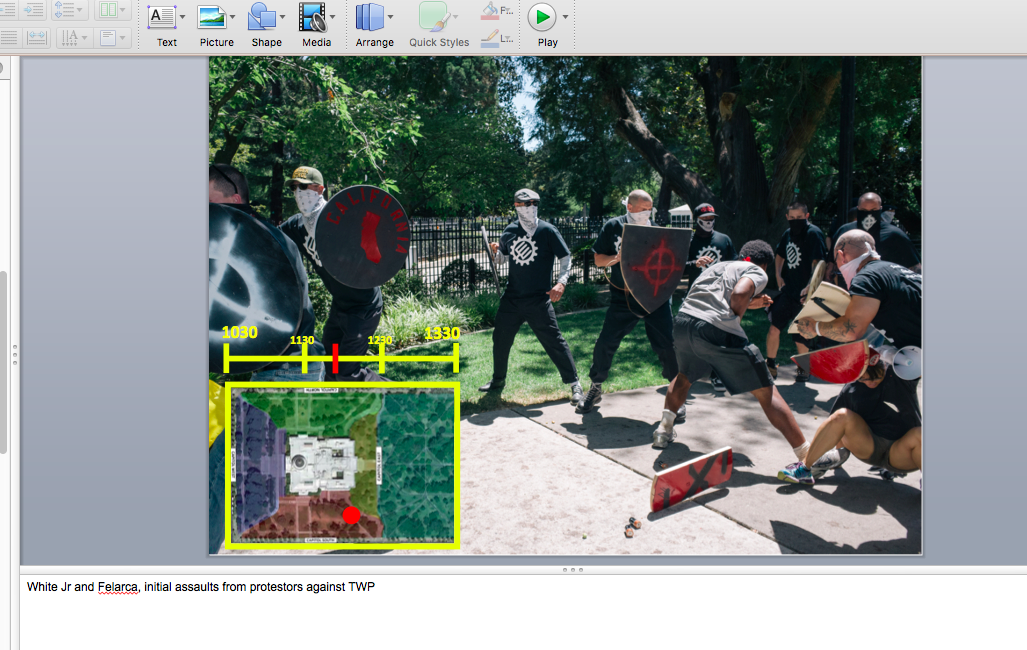
Task: Click the increase indent icon
Action: point(33,10)
